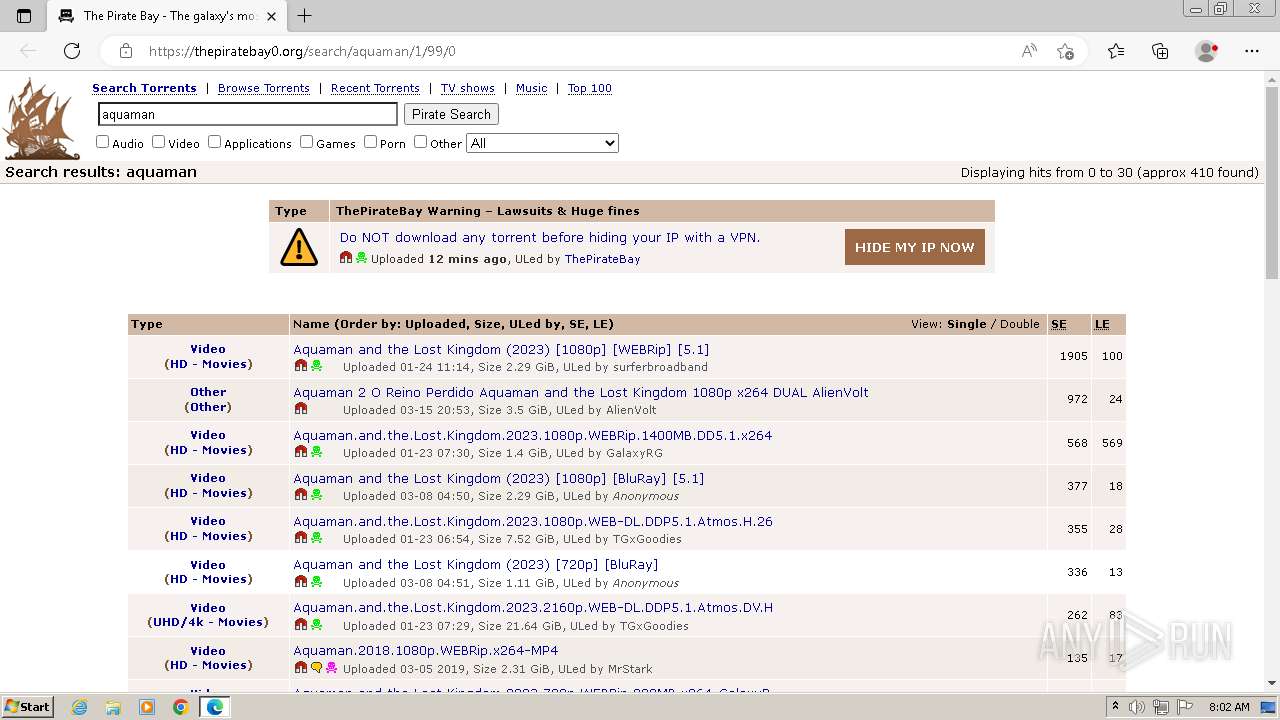Screen dimensions: 1280x720
Task: Check the Video filter checkbox
Action: point(158,142)
